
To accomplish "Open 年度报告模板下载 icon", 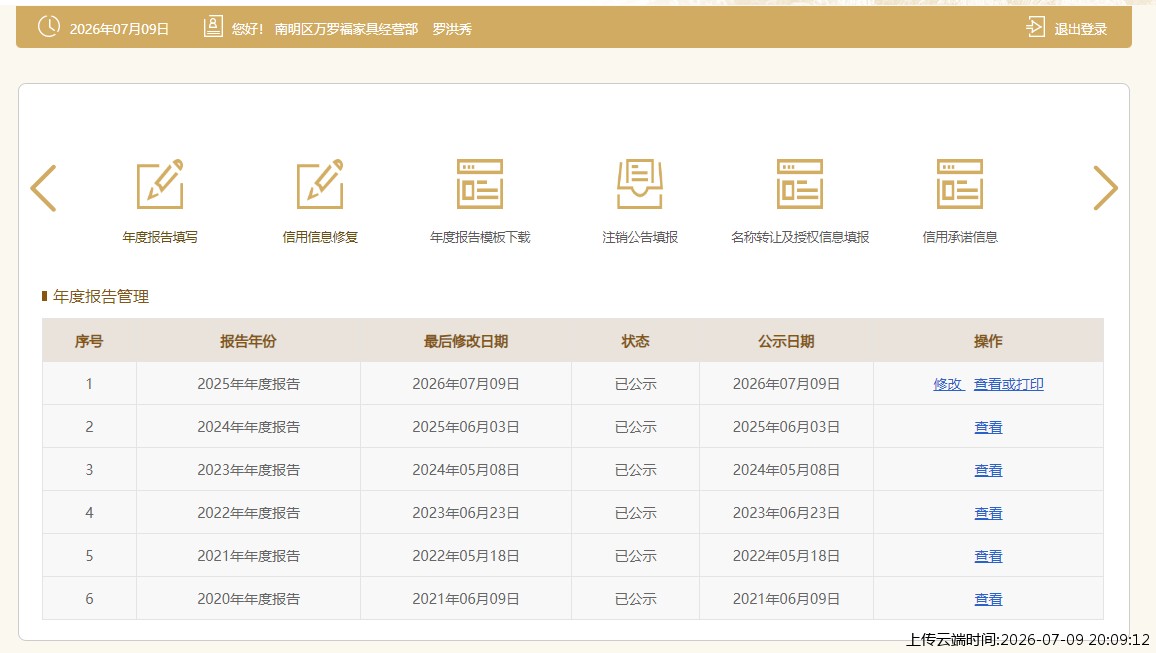I will pyautogui.click(x=480, y=184).
